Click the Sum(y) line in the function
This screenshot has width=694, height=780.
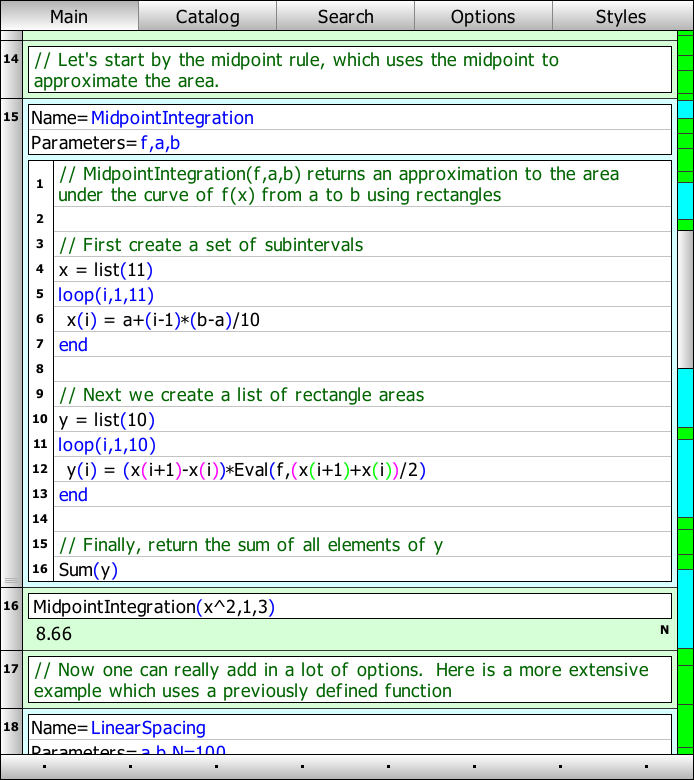88,570
